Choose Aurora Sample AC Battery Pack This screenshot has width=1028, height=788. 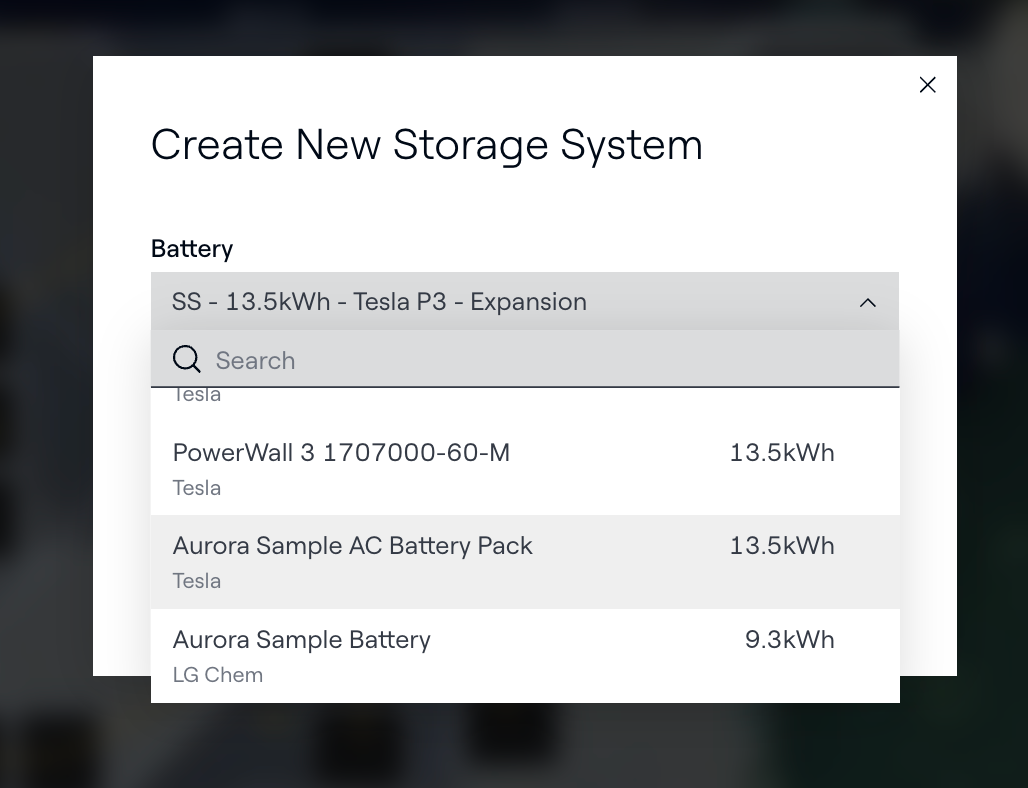352,546
